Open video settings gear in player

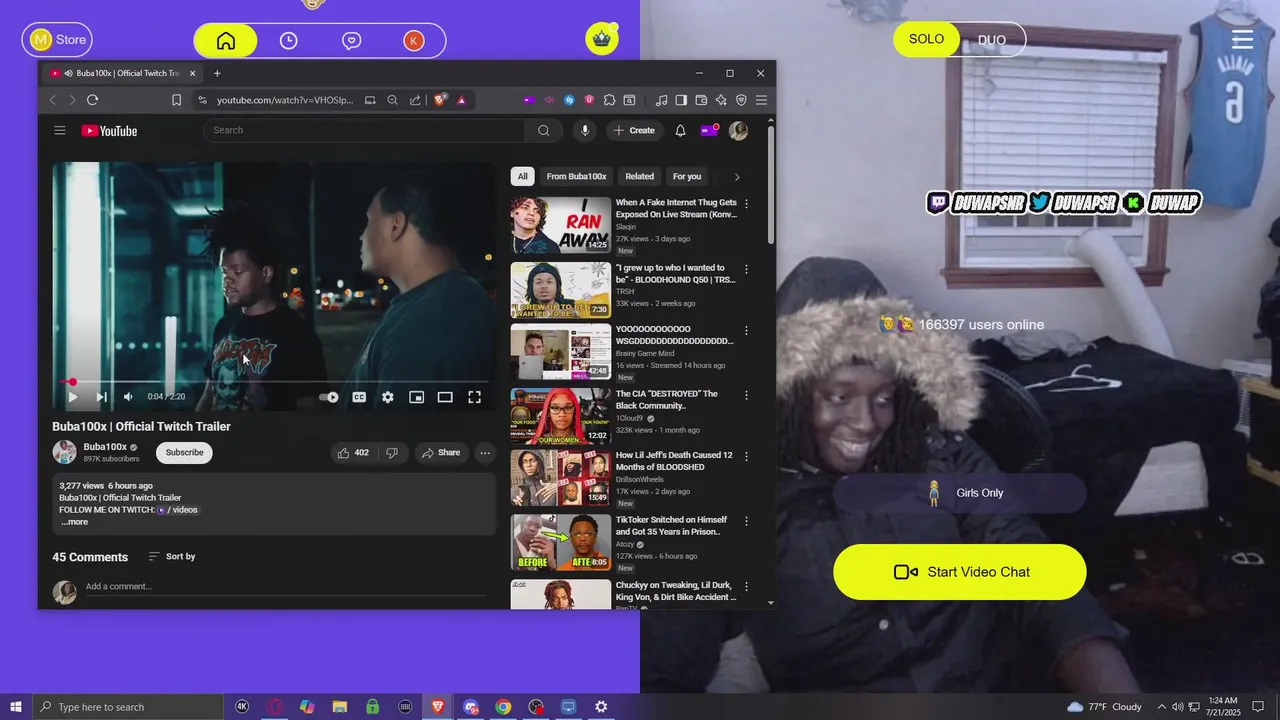[x=388, y=397]
